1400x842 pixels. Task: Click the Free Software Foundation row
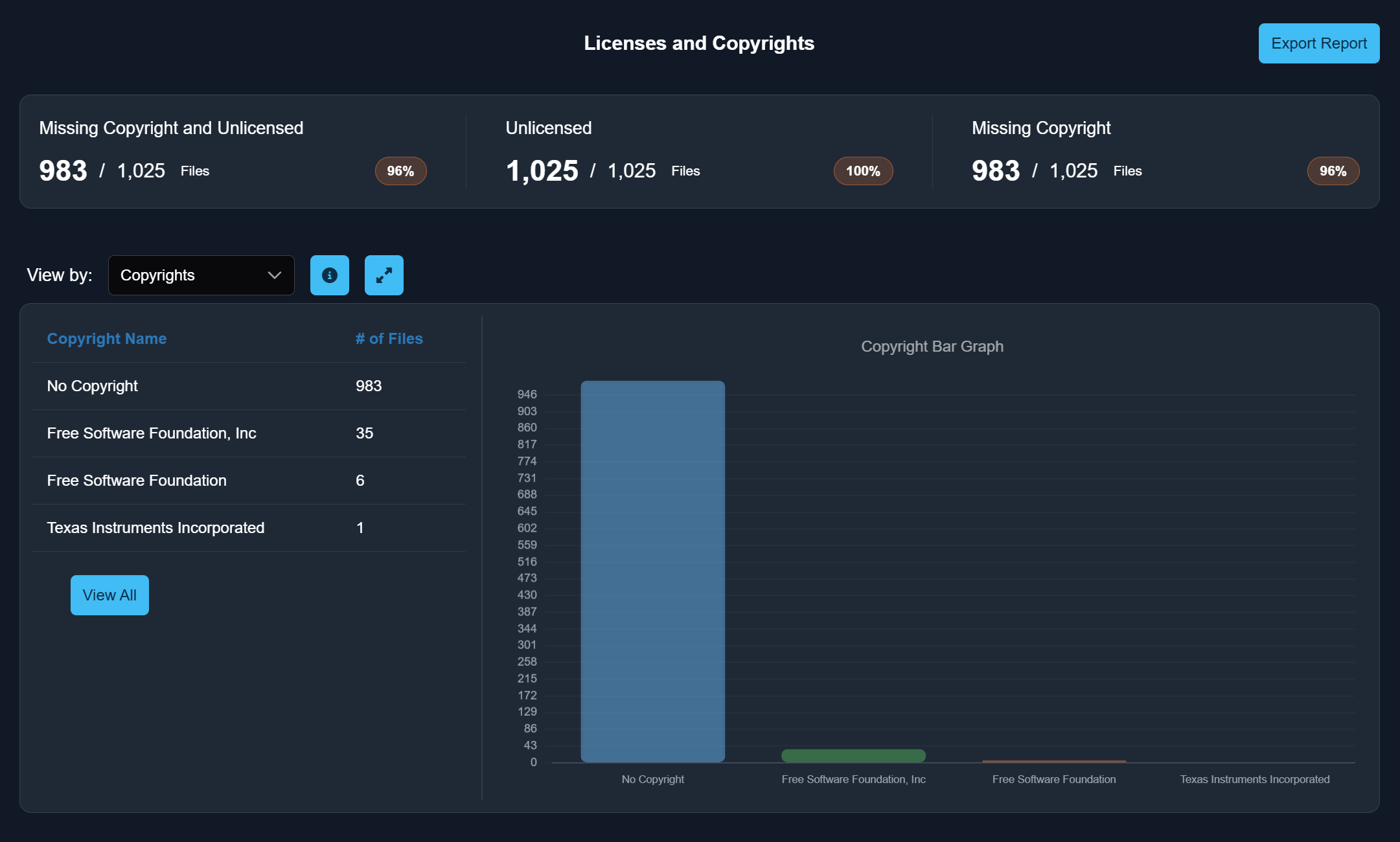click(248, 481)
